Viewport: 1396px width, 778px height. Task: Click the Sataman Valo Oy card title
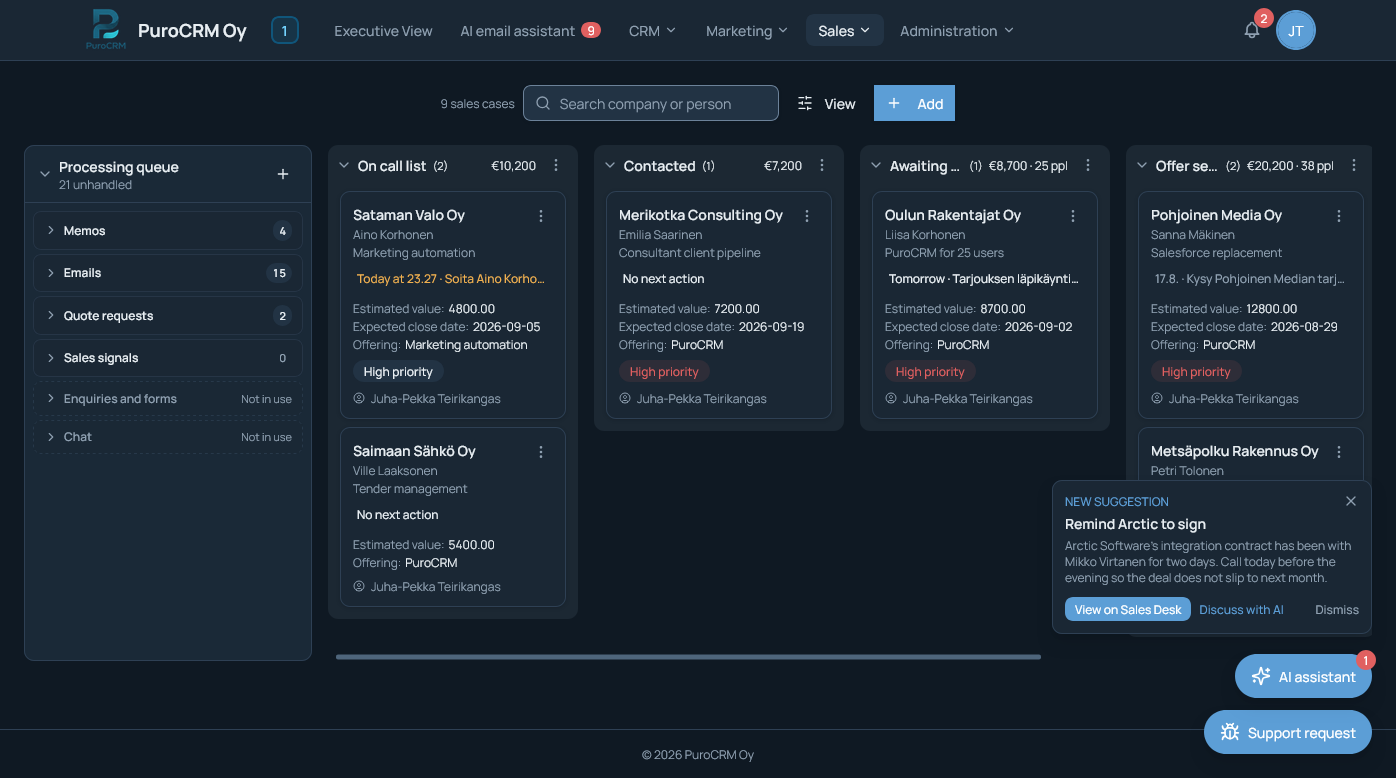pos(409,215)
